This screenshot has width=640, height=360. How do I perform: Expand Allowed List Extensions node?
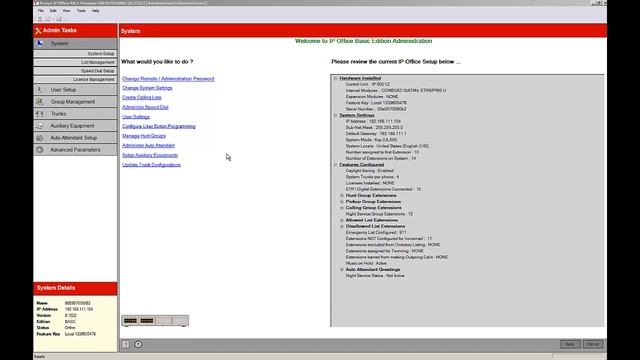point(342,220)
